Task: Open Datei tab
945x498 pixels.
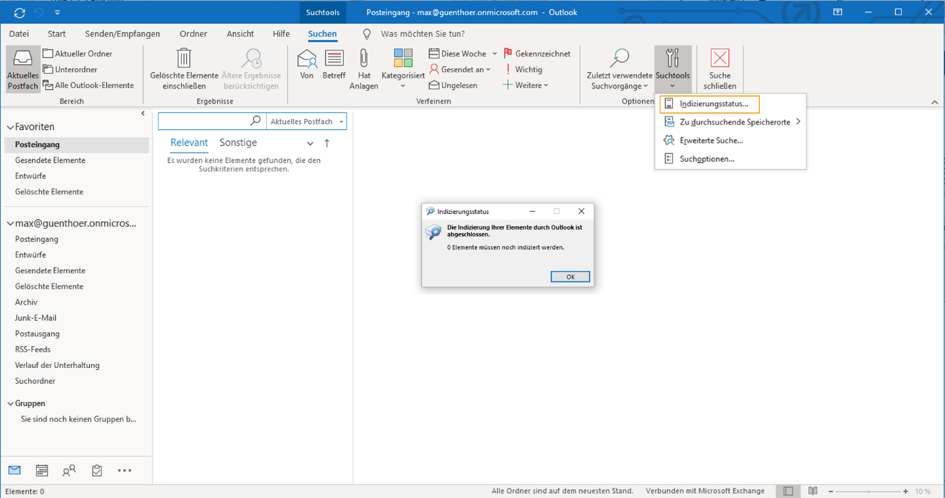Action: 19,34
